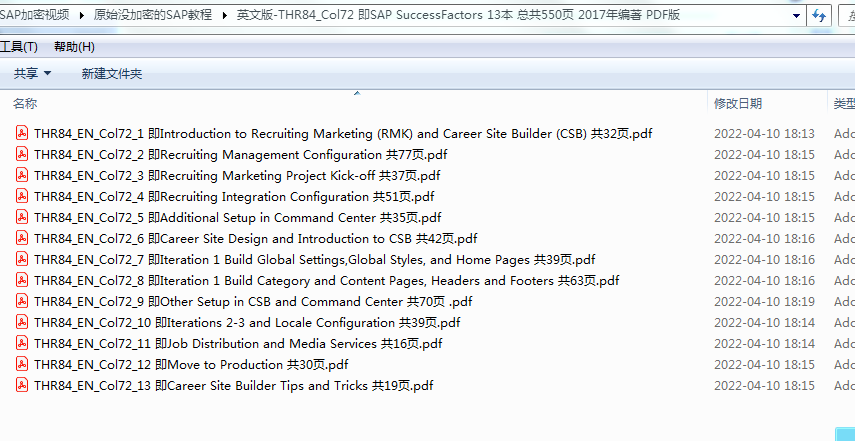Click PDF icon of THR84_EN_Col72_11 file
This screenshot has width=855, height=441.
click(x=22, y=343)
